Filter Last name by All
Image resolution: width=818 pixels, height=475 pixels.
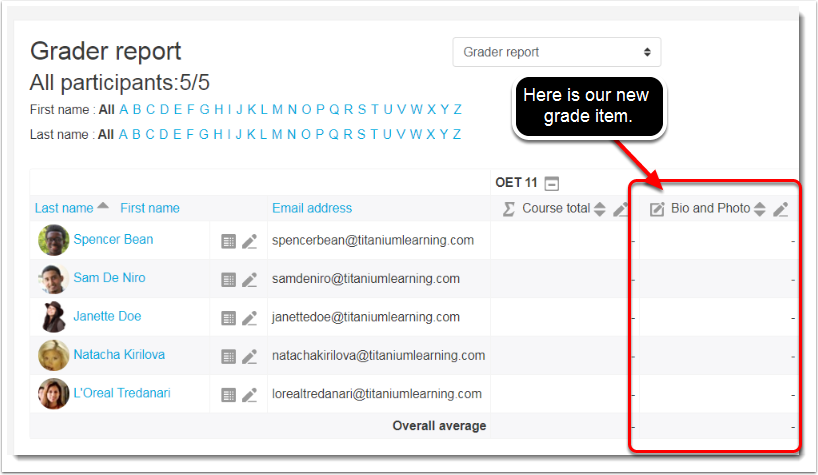coord(105,135)
